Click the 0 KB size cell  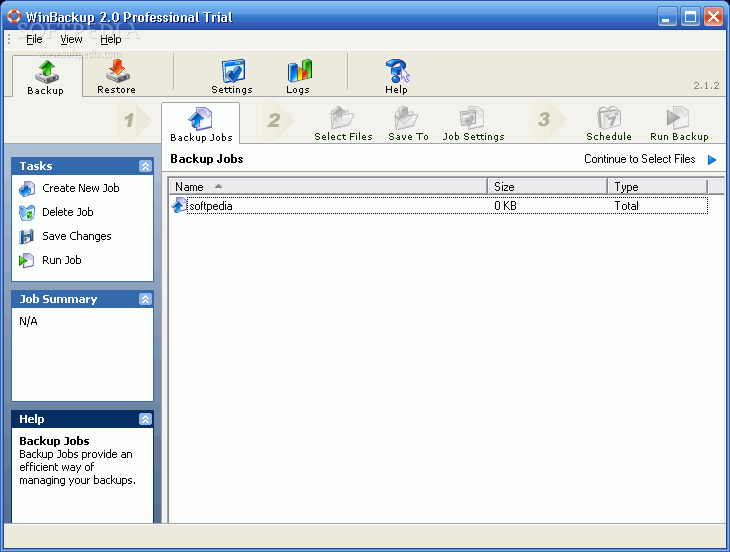click(x=505, y=206)
